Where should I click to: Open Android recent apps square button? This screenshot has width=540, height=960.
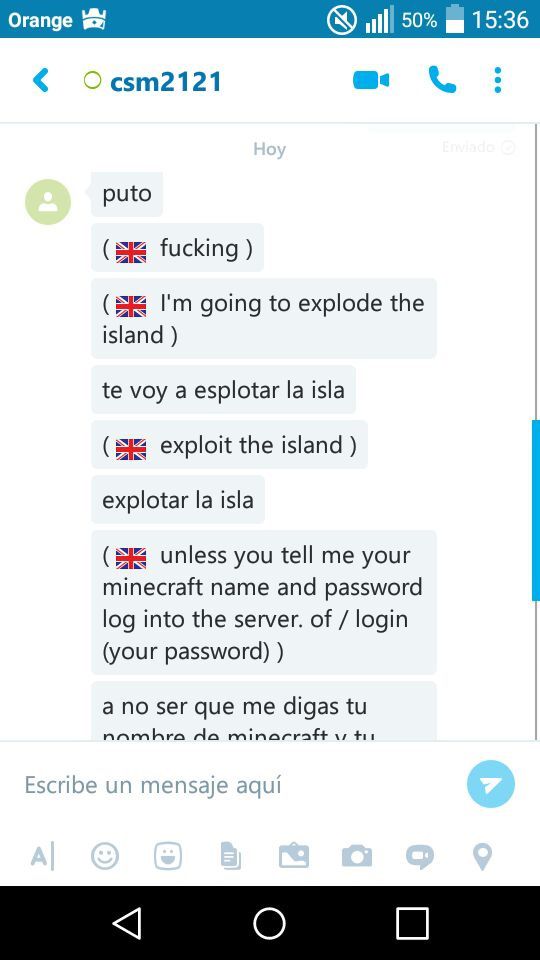(x=412, y=923)
